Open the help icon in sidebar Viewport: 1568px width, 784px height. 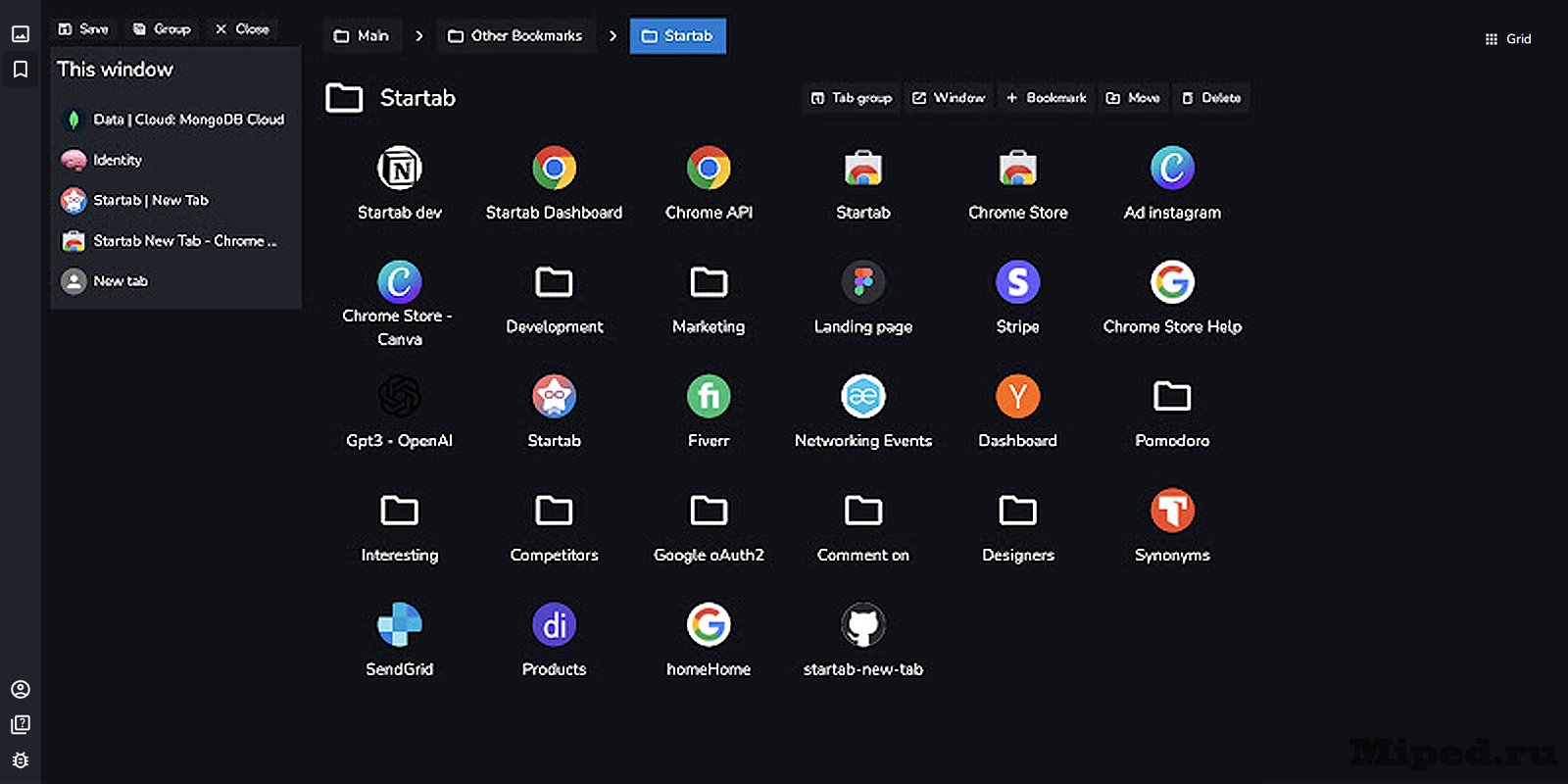coord(21,725)
